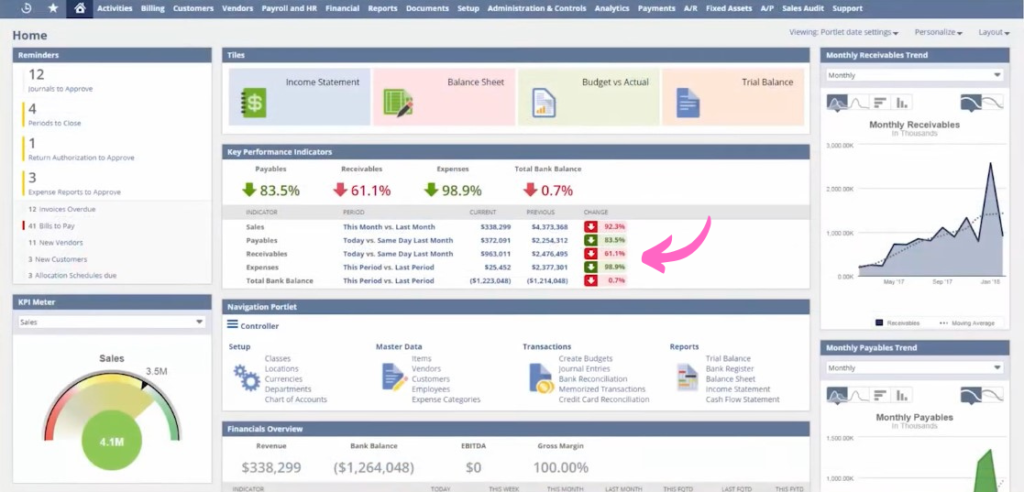Image resolution: width=1024 pixels, height=492 pixels.
Task: Click the Journal Entries link
Action: point(580,369)
